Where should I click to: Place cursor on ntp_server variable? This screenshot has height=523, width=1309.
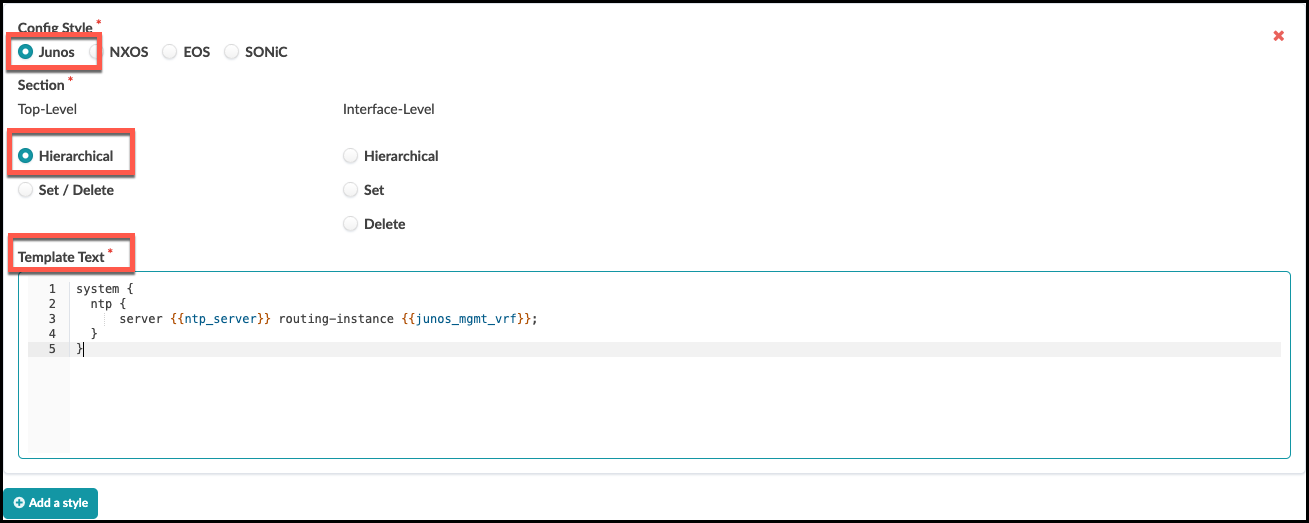tap(221, 319)
